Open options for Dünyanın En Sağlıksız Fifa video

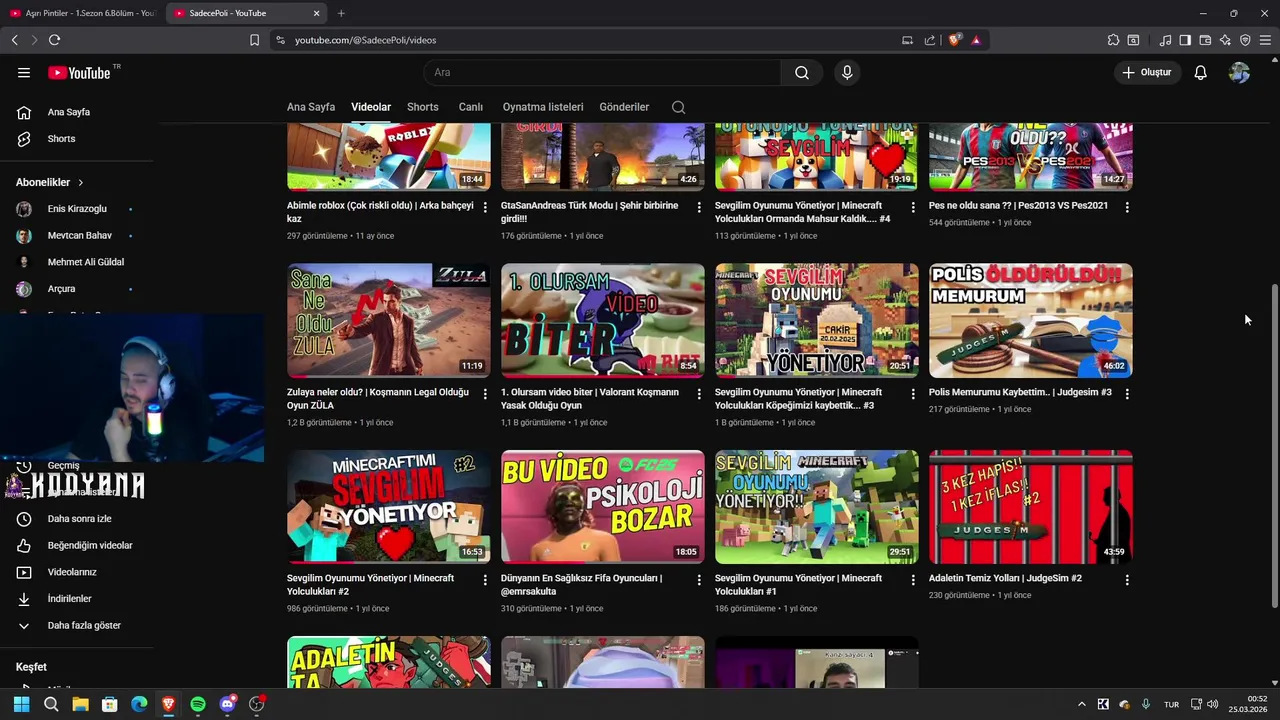click(x=699, y=580)
